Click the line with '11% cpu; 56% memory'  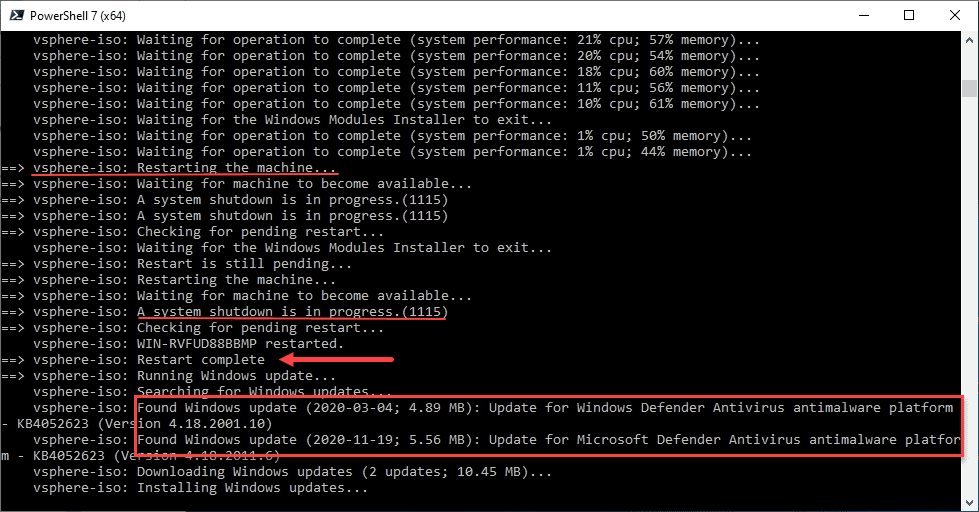coord(396,88)
